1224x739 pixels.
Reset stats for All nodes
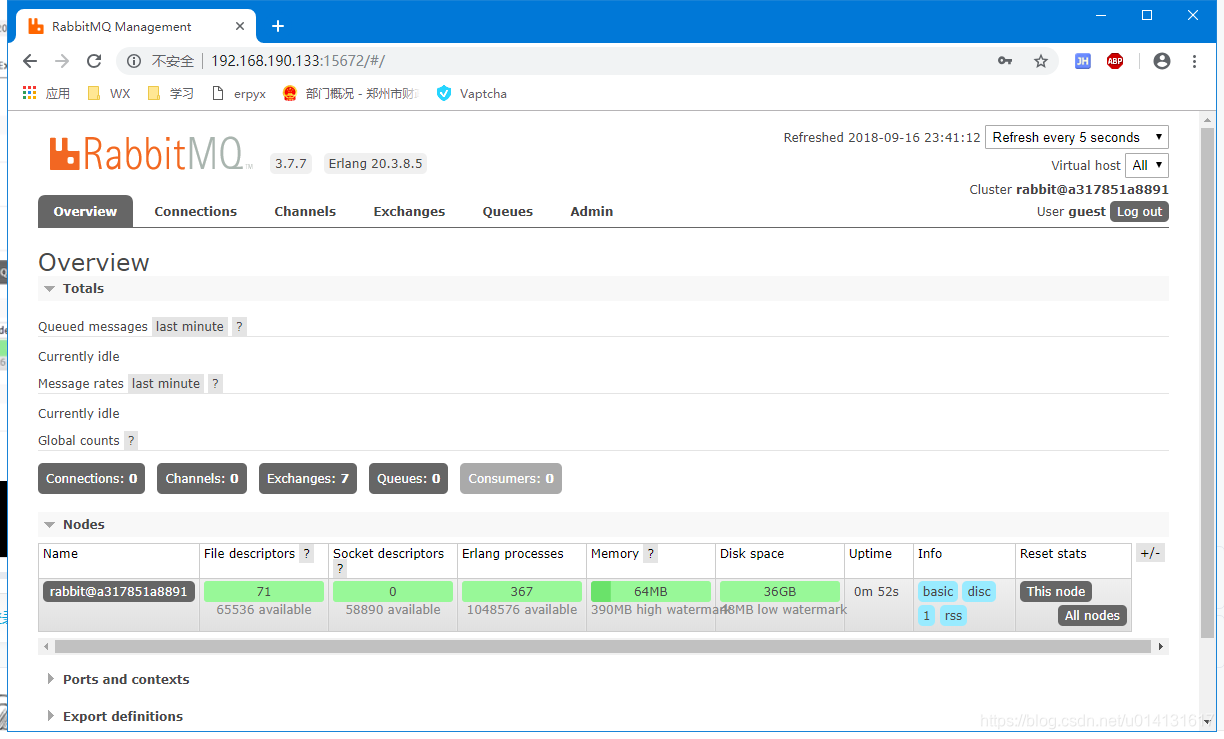click(1092, 616)
